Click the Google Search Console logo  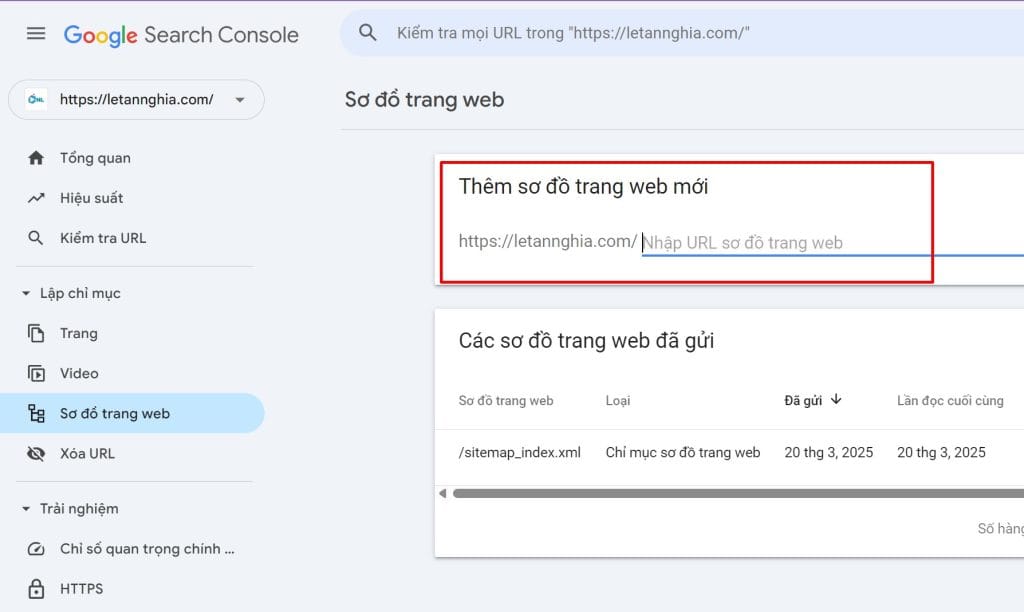pos(181,35)
